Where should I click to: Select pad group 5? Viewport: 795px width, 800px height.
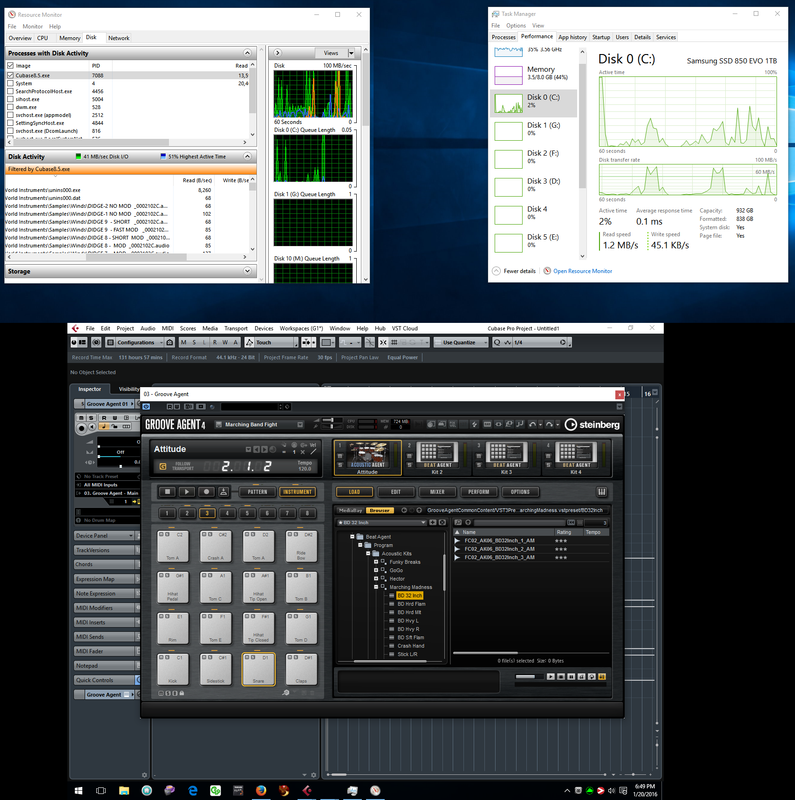pyautogui.click(x=247, y=513)
